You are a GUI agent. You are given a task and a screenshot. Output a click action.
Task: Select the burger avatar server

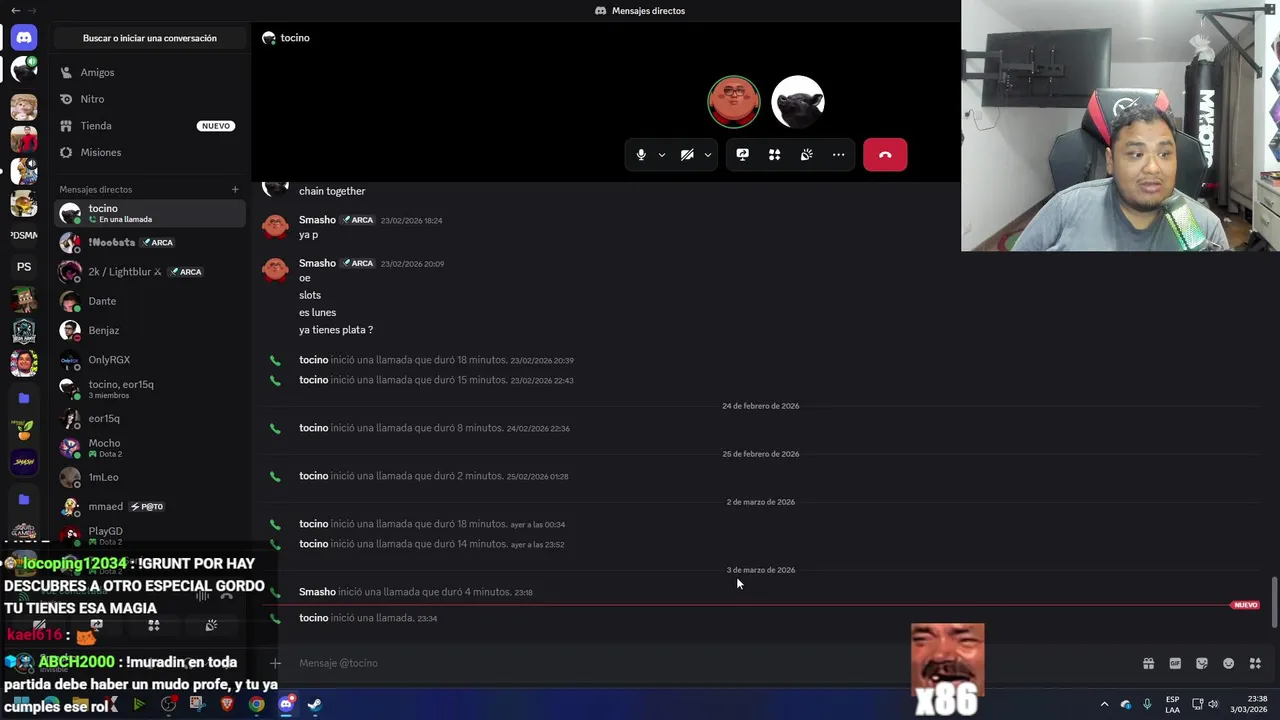pos(24,203)
